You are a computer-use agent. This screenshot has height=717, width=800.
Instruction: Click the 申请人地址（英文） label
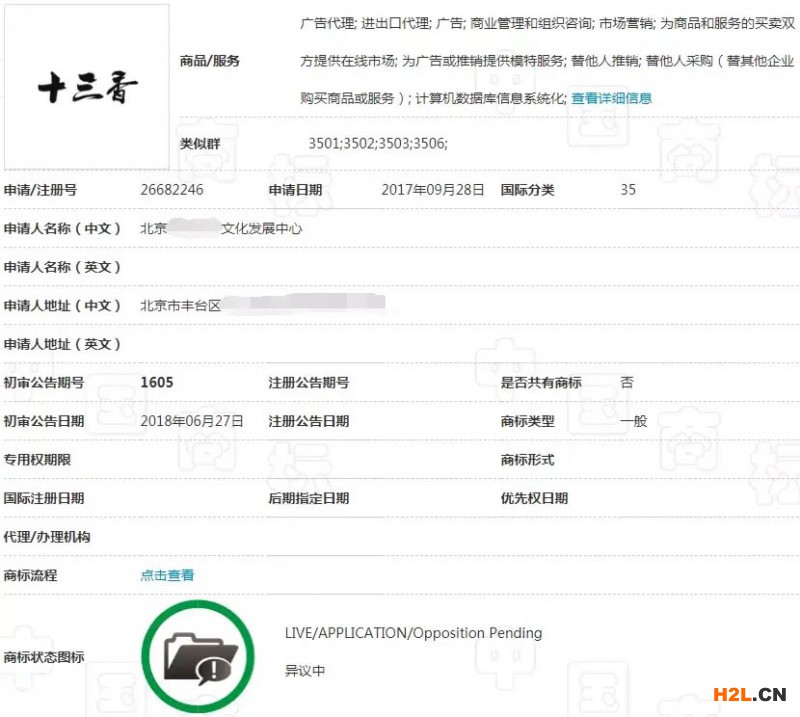click(x=62, y=344)
